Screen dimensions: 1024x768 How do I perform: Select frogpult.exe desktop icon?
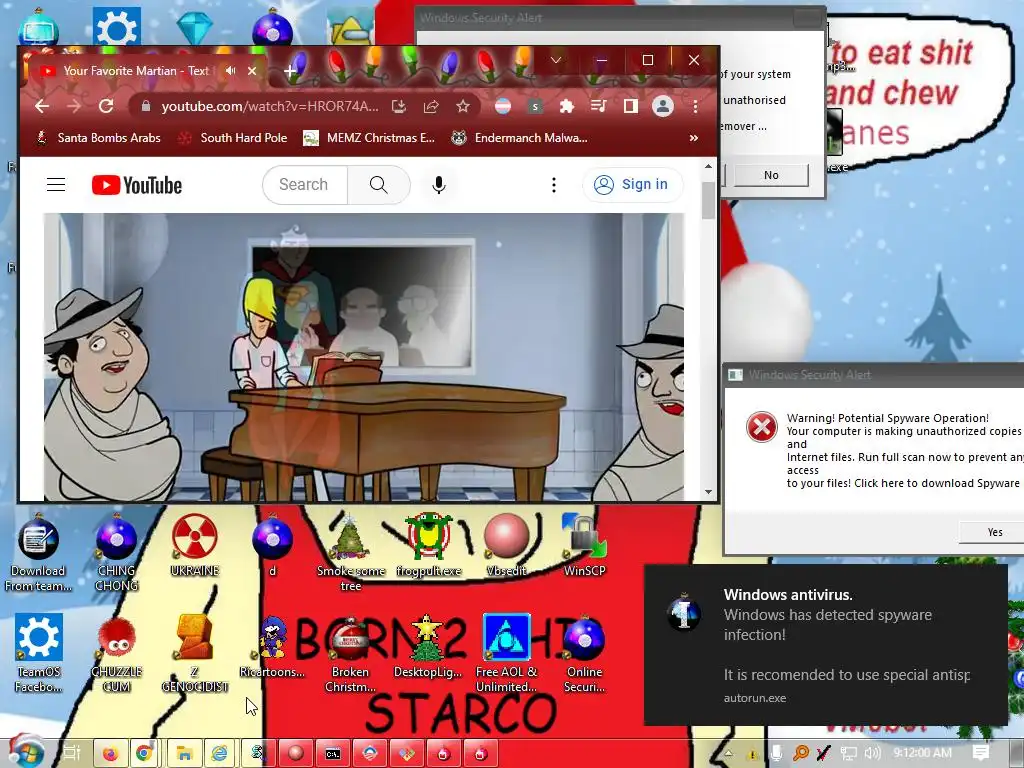428,546
